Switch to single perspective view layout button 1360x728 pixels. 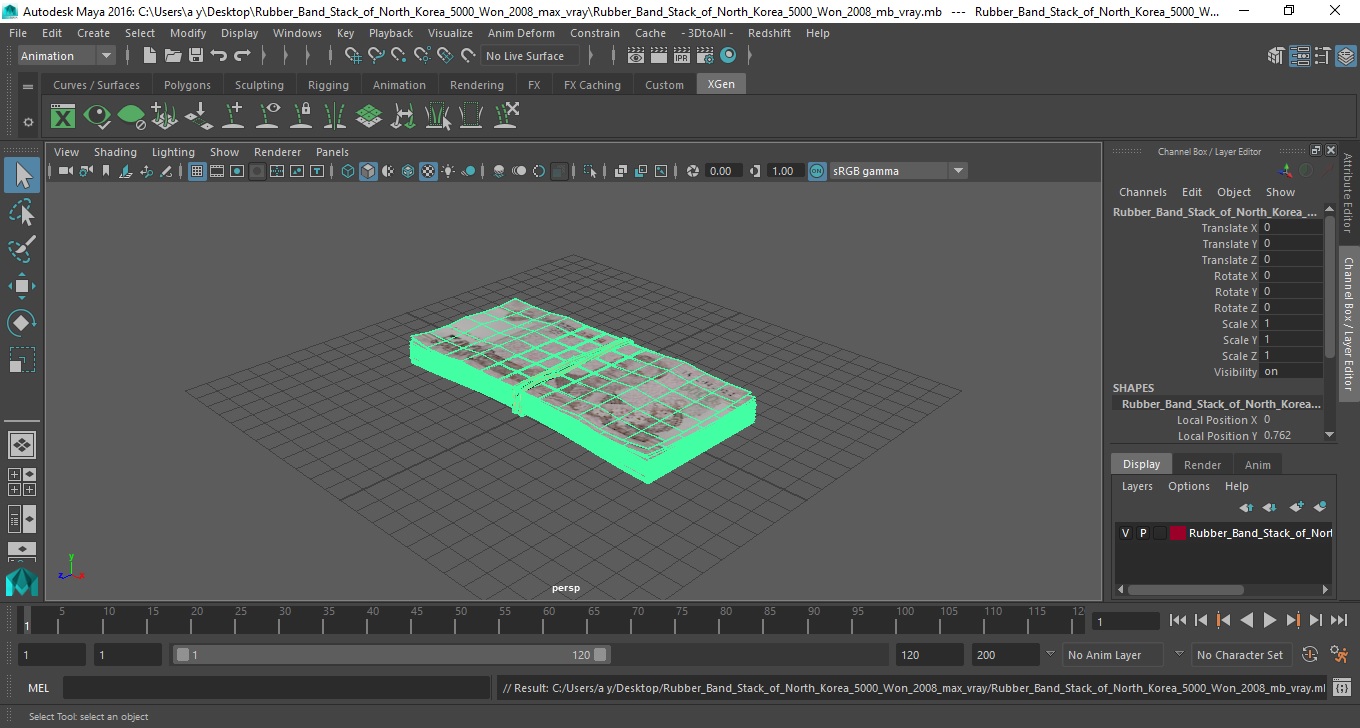click(x=22, y=444)
